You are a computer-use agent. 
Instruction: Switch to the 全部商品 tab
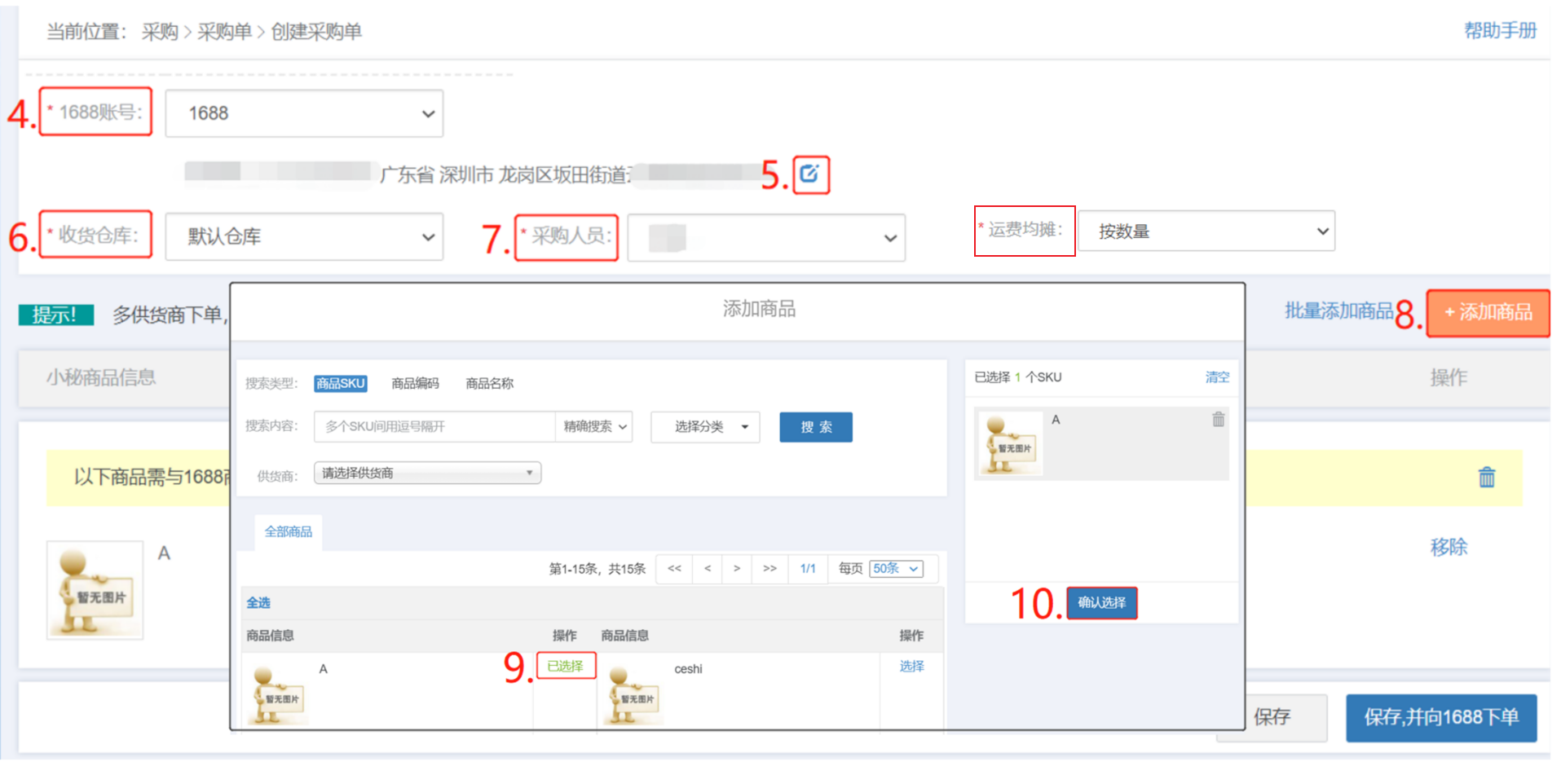288,531
